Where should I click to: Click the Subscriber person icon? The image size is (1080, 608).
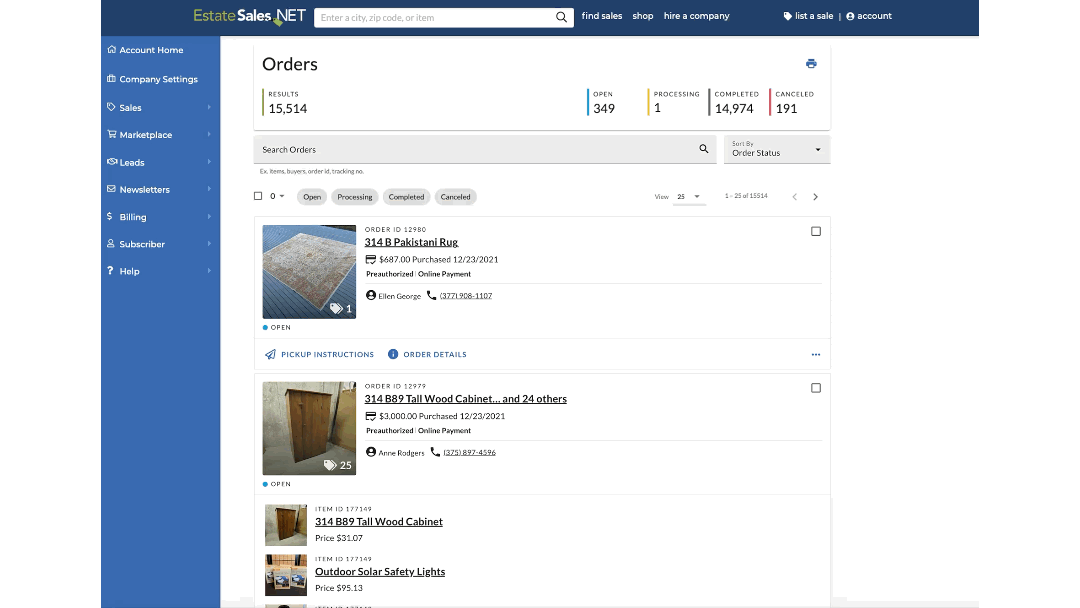coord(111,244)
